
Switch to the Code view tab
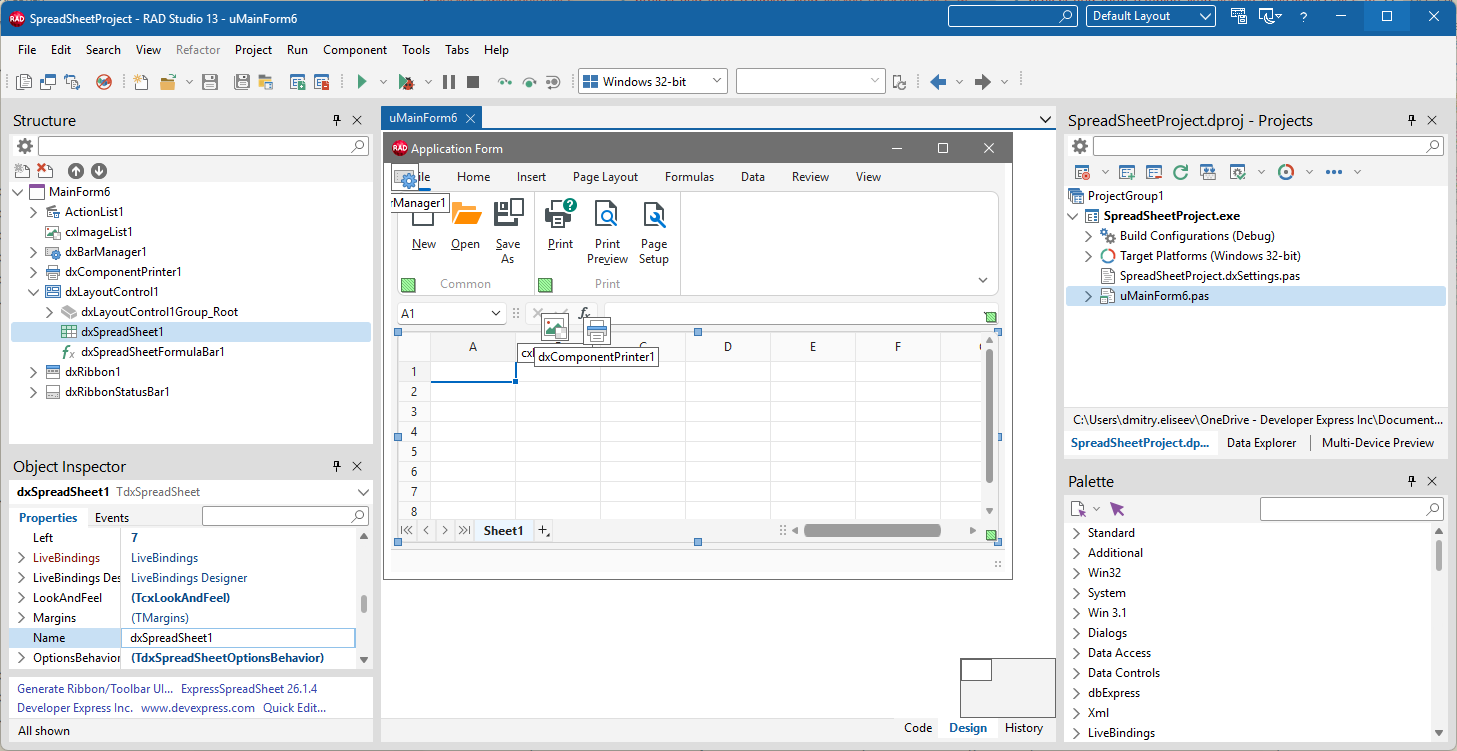tap(918, 728)
